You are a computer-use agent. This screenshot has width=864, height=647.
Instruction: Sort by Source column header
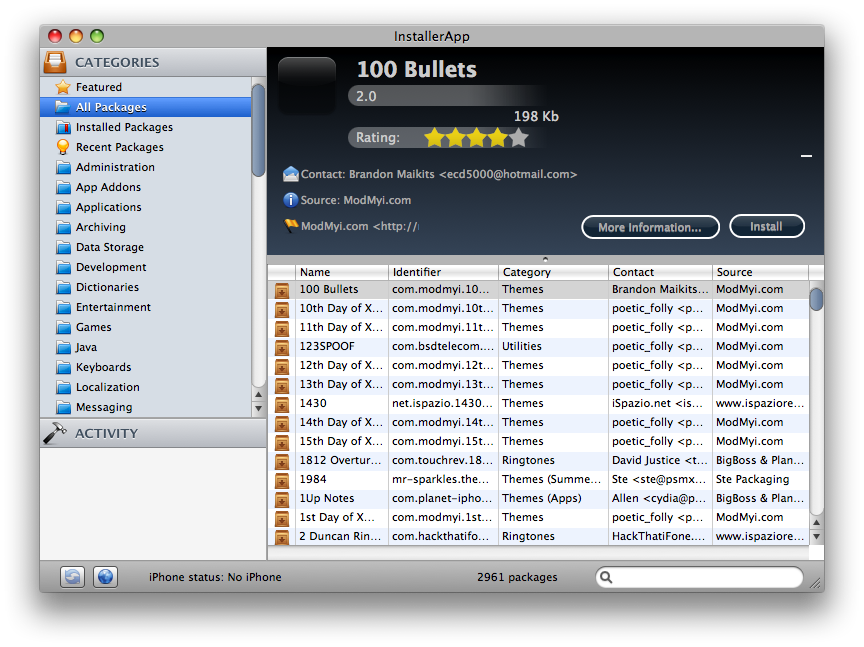click(760, 272)
